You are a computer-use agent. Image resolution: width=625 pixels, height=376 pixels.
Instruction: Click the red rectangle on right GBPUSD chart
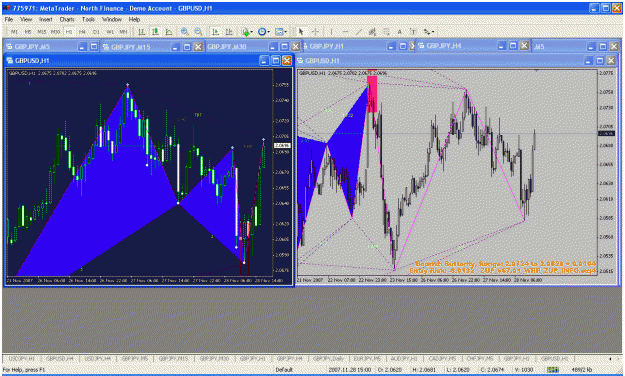372,94
